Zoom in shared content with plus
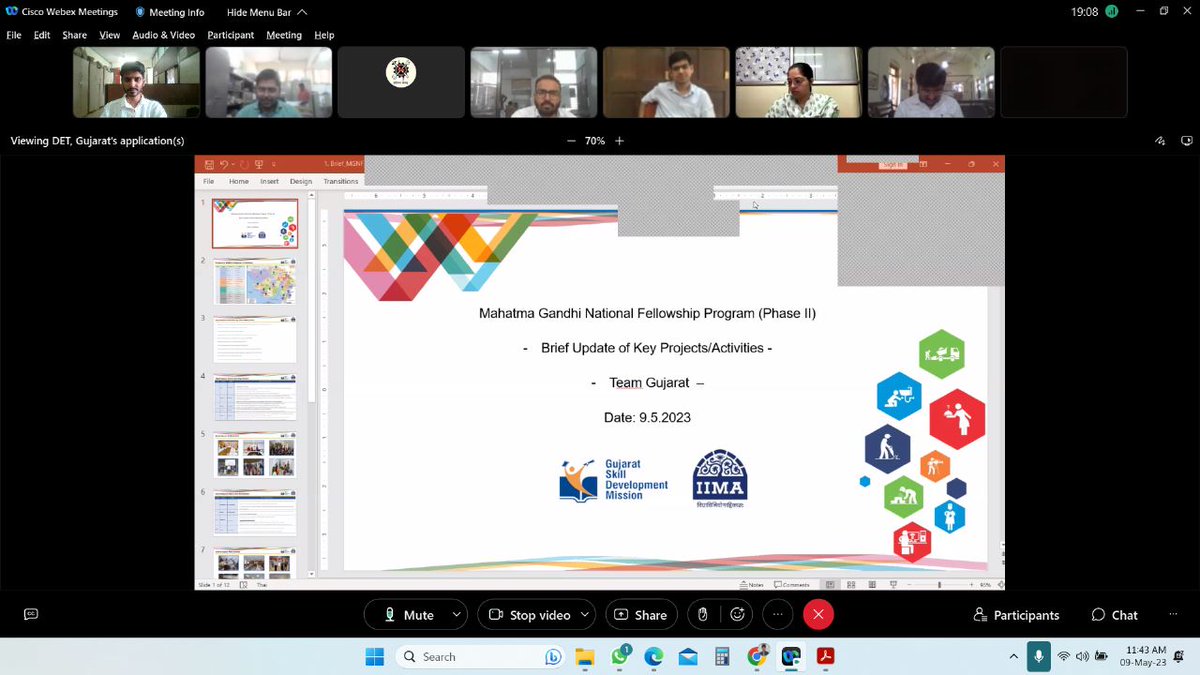The height and width of the screenshot is (675, 1200). point(619,141)
